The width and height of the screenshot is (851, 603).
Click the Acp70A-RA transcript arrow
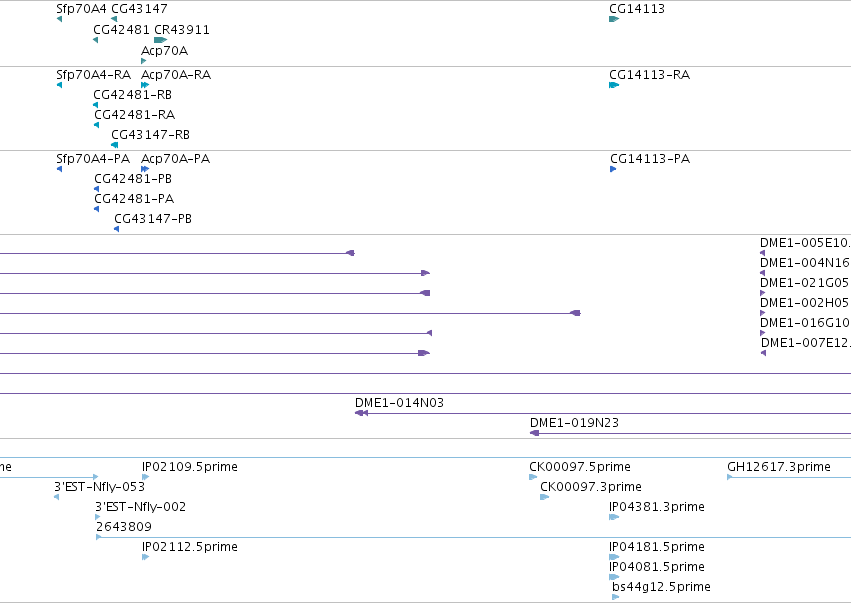(x=145, y=85)
